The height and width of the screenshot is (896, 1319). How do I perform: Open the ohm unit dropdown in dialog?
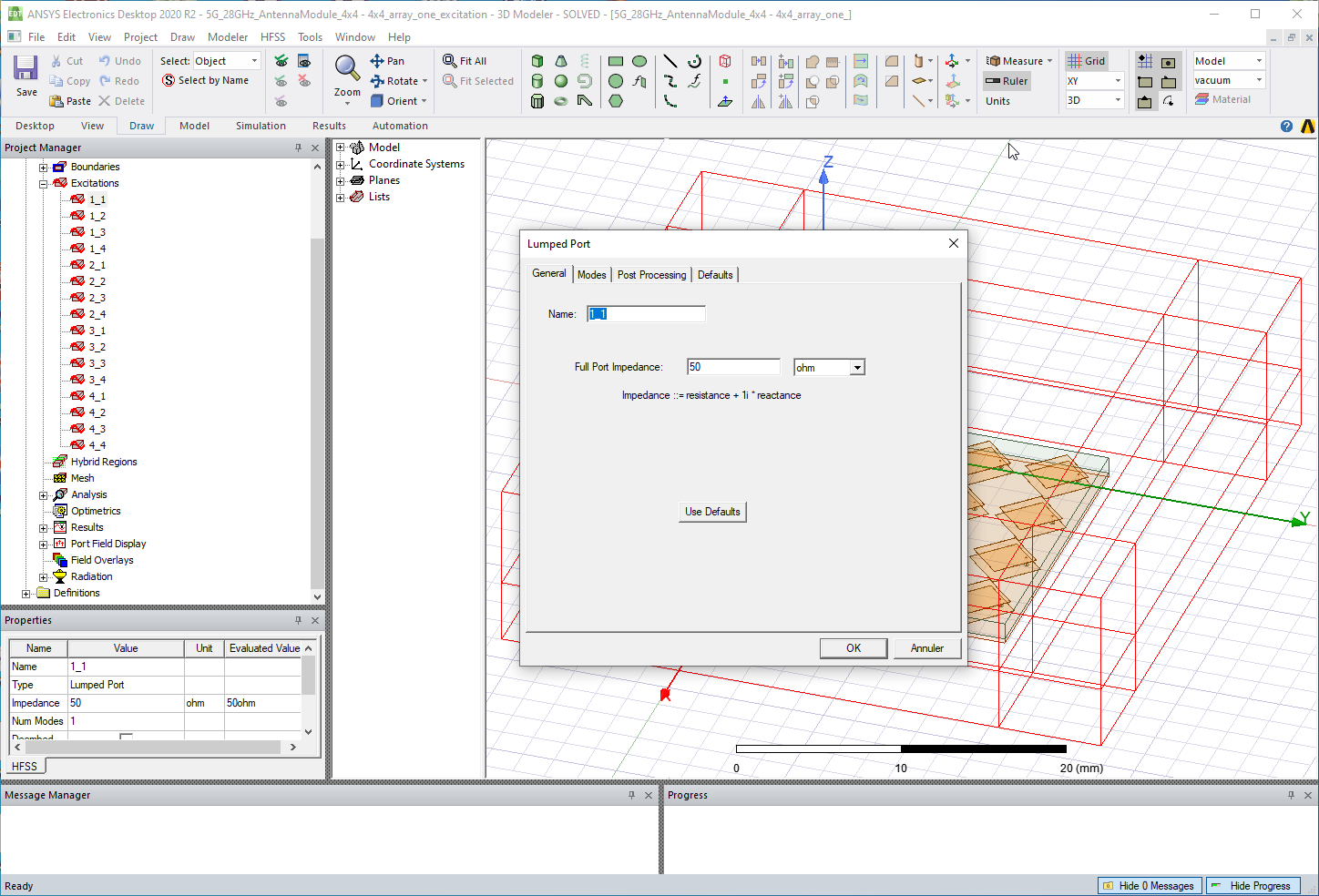pos(857,368)
